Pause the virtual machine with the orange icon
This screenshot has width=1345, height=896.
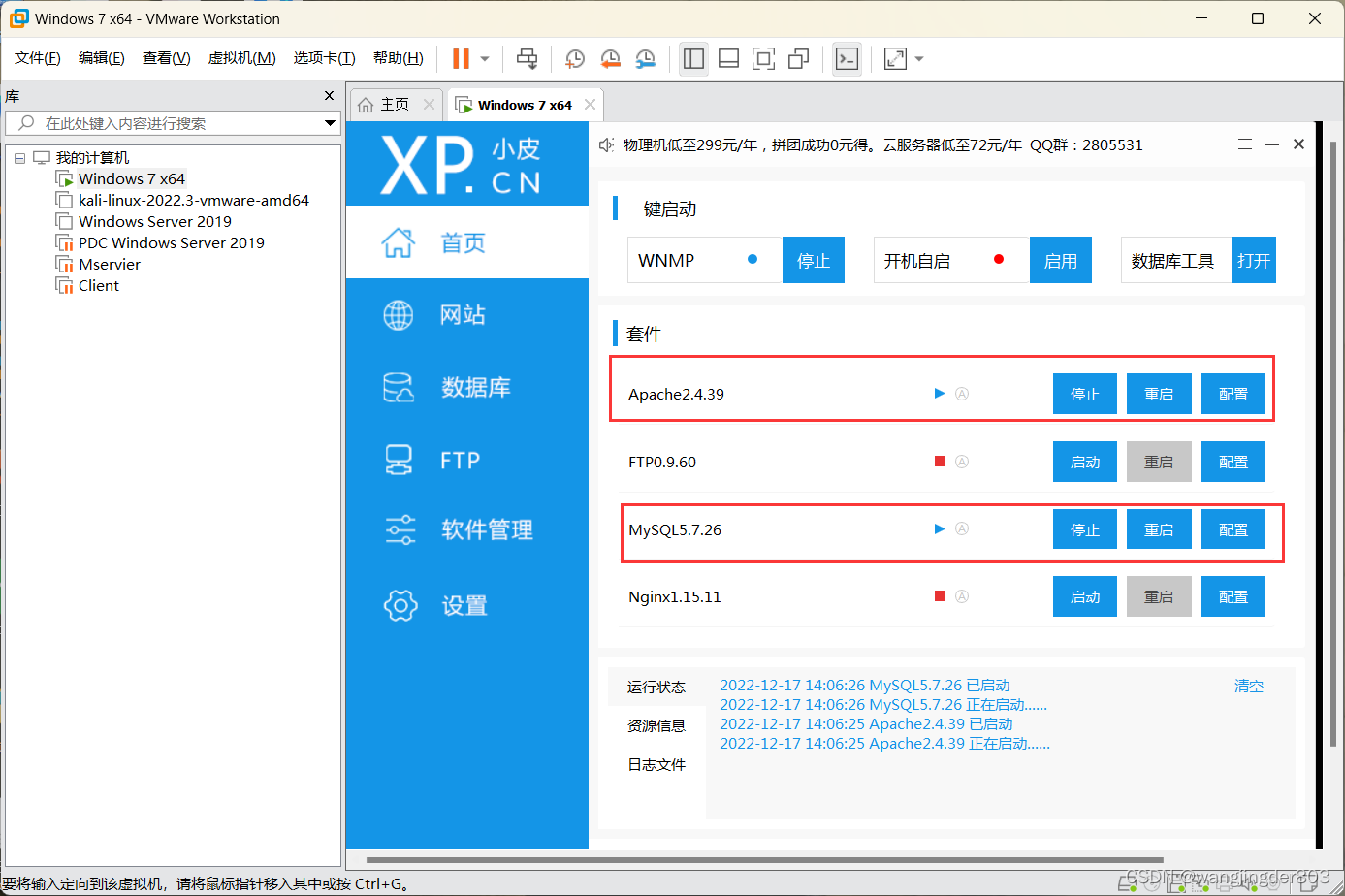click(x=461, y=59)
